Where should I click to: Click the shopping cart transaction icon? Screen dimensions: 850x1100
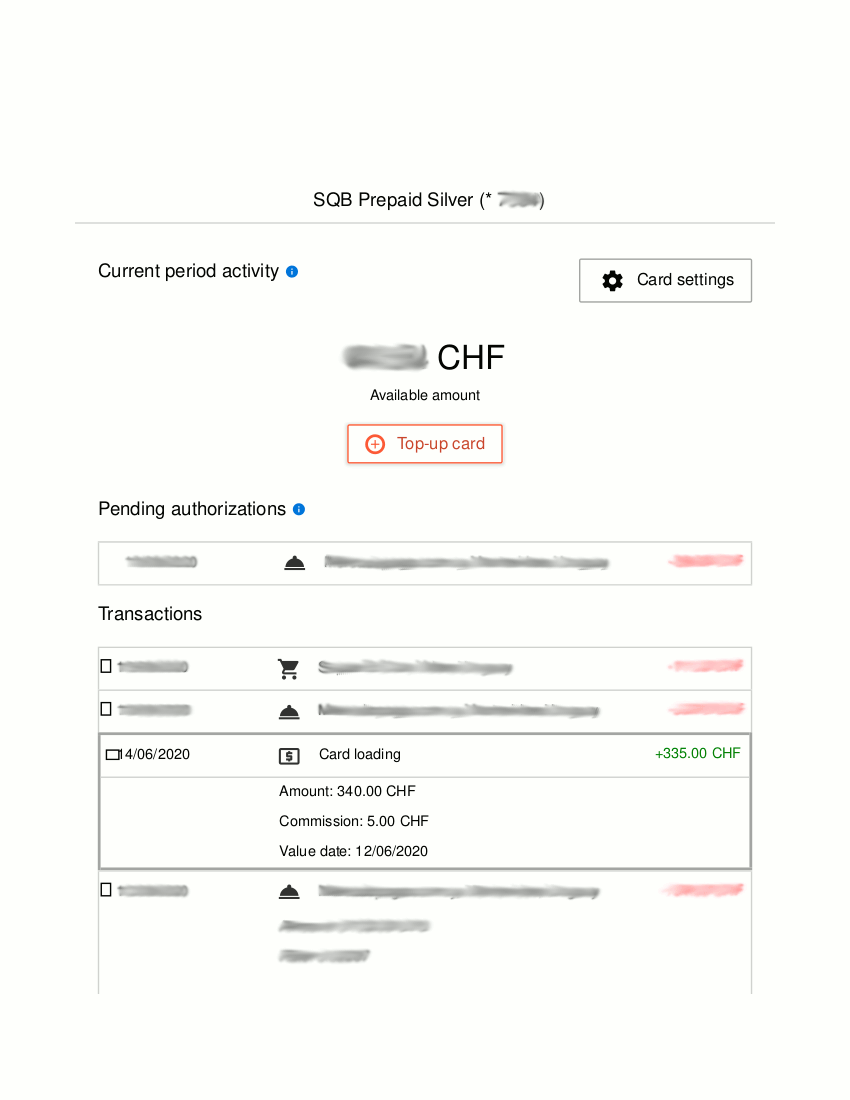click(289, 669)
